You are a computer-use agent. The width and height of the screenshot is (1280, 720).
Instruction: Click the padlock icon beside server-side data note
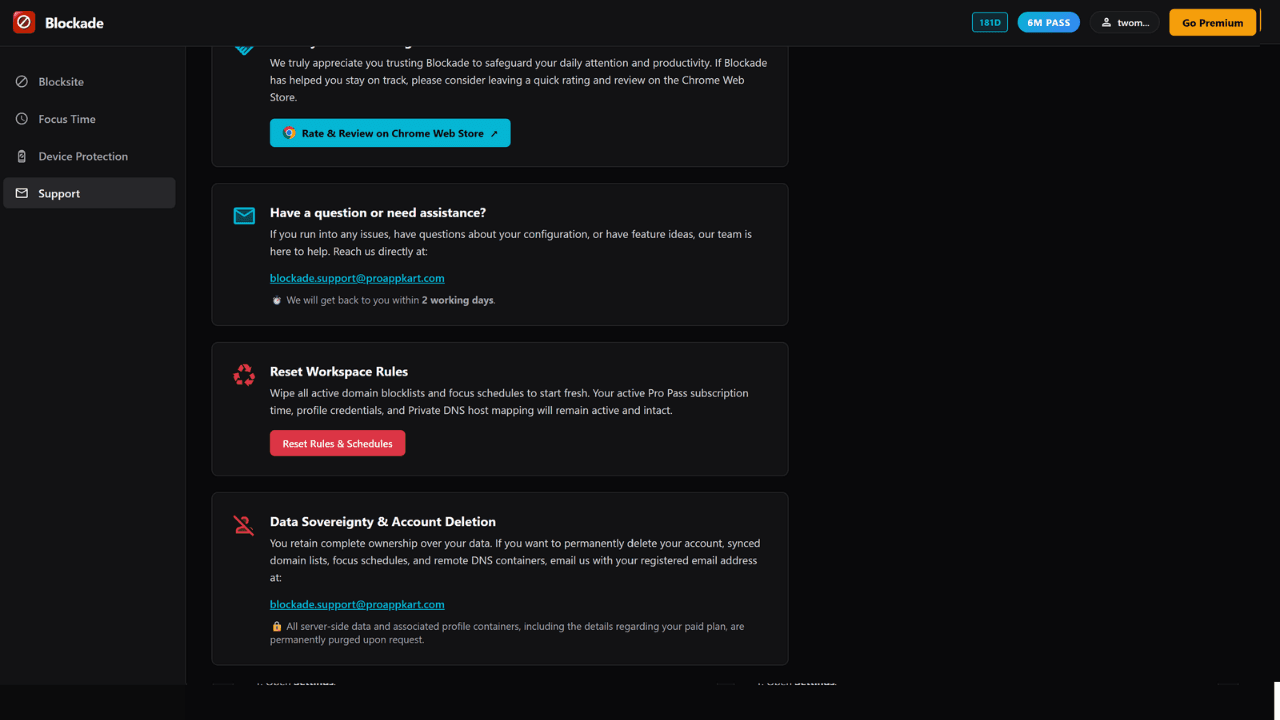(x=277, y=627)
